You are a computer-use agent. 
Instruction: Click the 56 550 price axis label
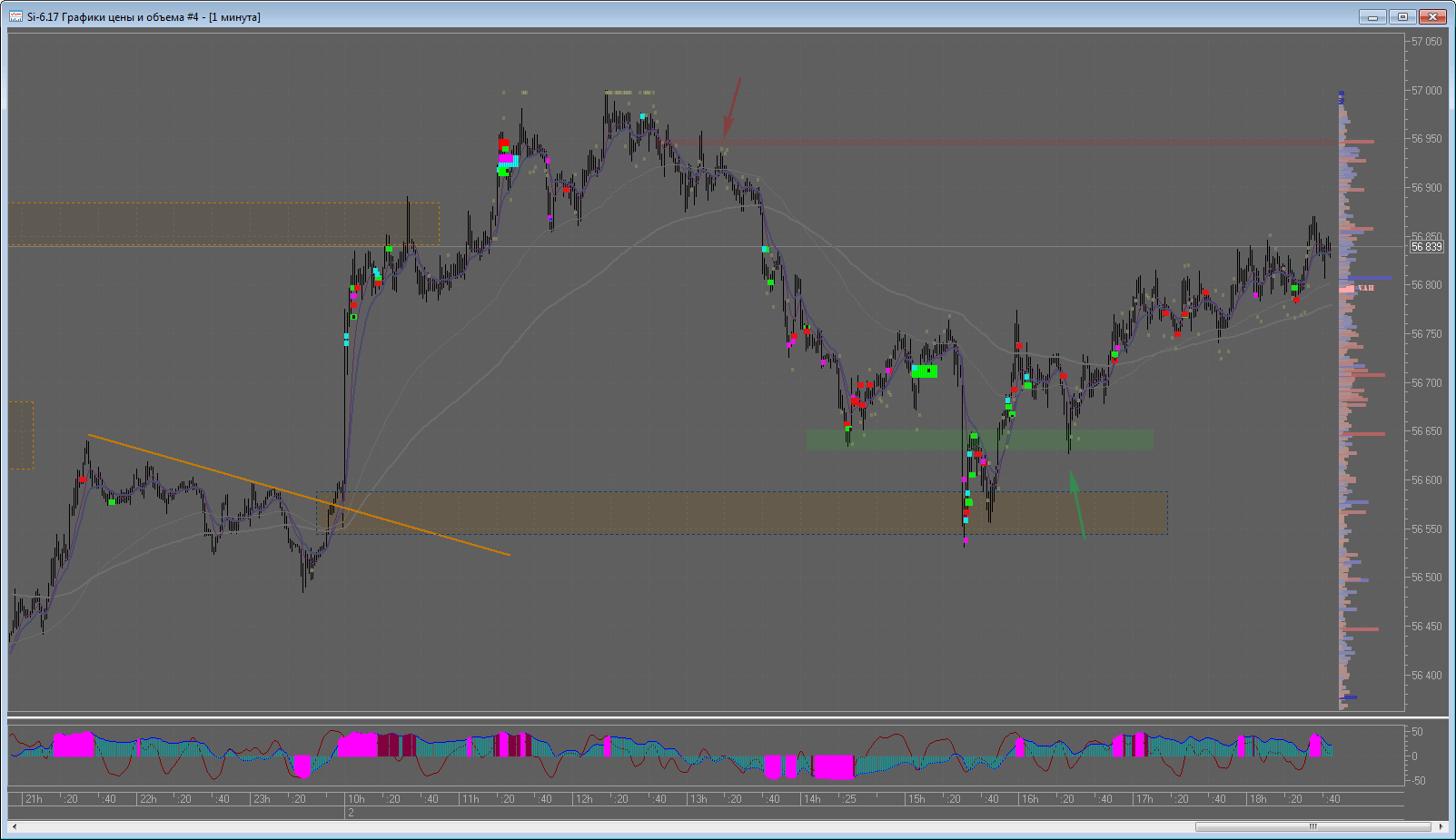point(1426,529)
